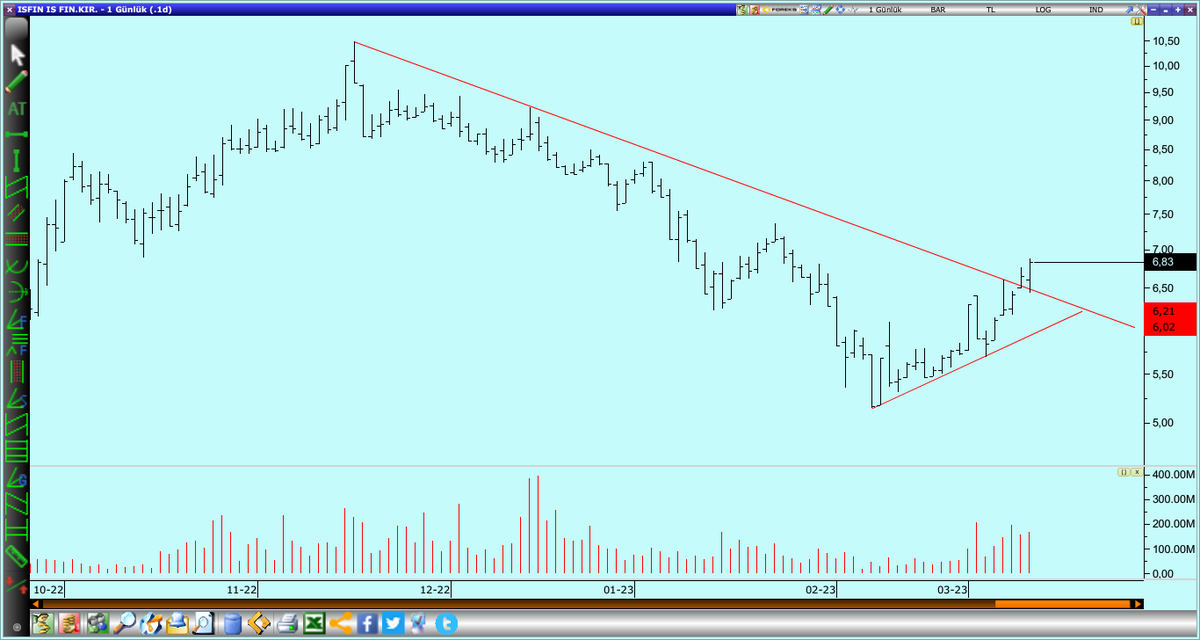Share the chart on Twitter bird icon
Screen dimensions: 1200x640
coord(393,625)
